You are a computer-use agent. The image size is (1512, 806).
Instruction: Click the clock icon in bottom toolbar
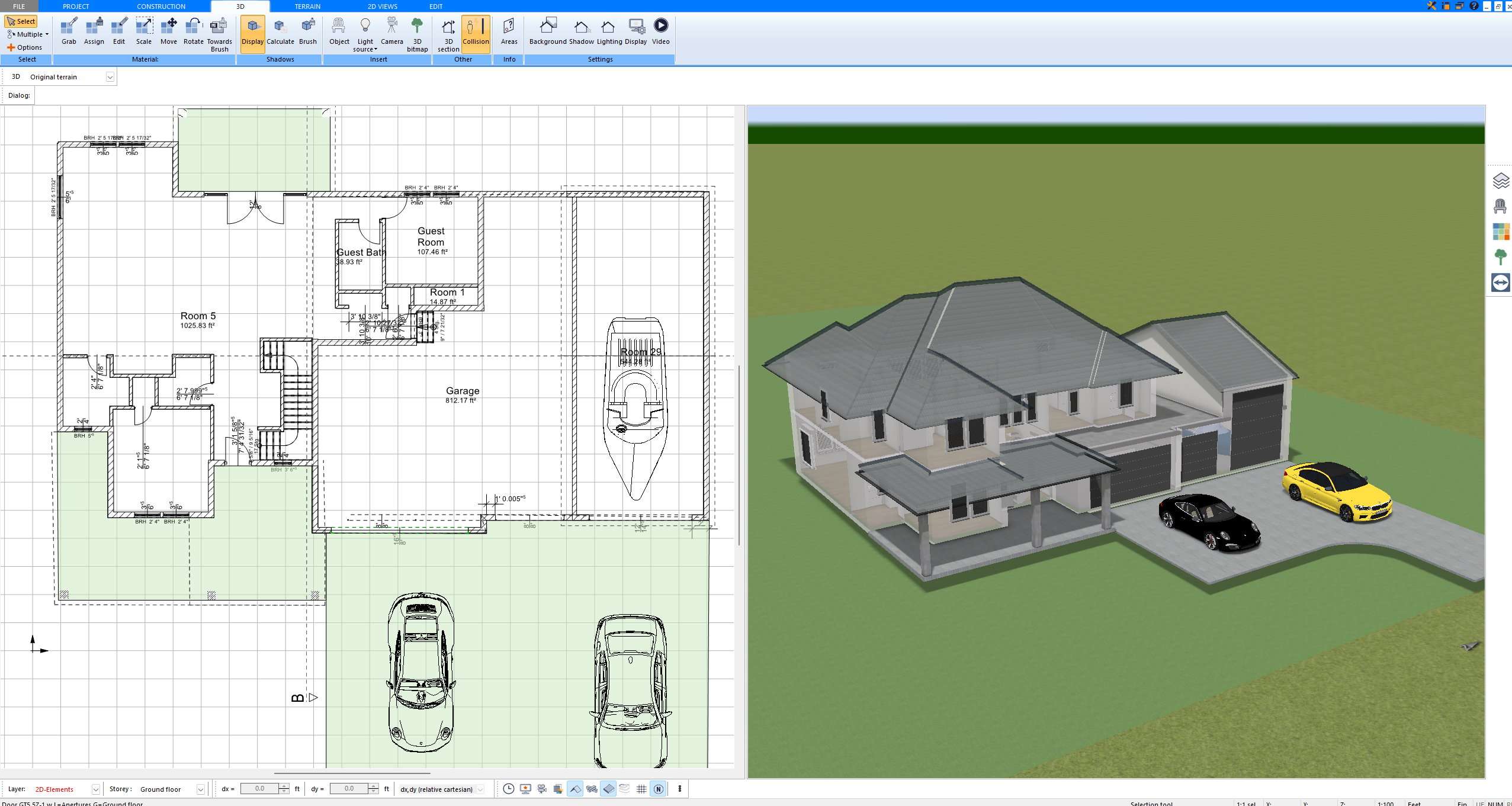(x=508, y=789)
